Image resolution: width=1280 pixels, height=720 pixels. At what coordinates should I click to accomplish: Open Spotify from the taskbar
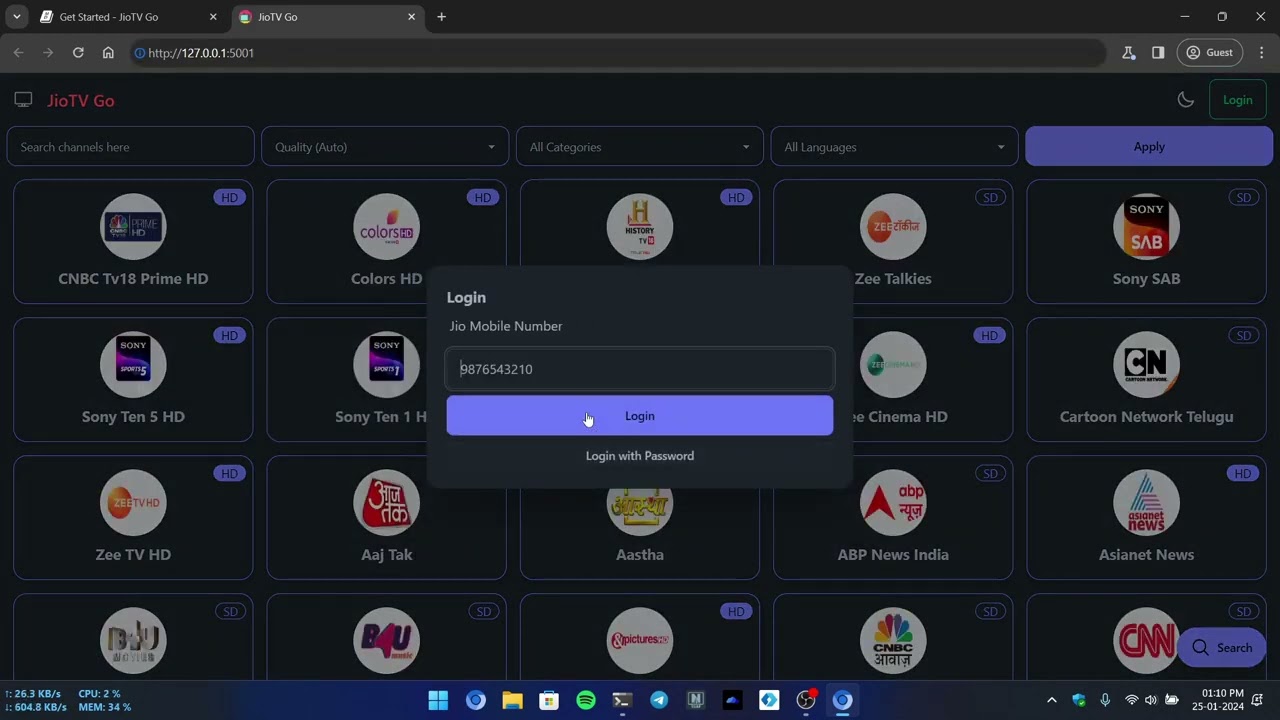point(586,700)
